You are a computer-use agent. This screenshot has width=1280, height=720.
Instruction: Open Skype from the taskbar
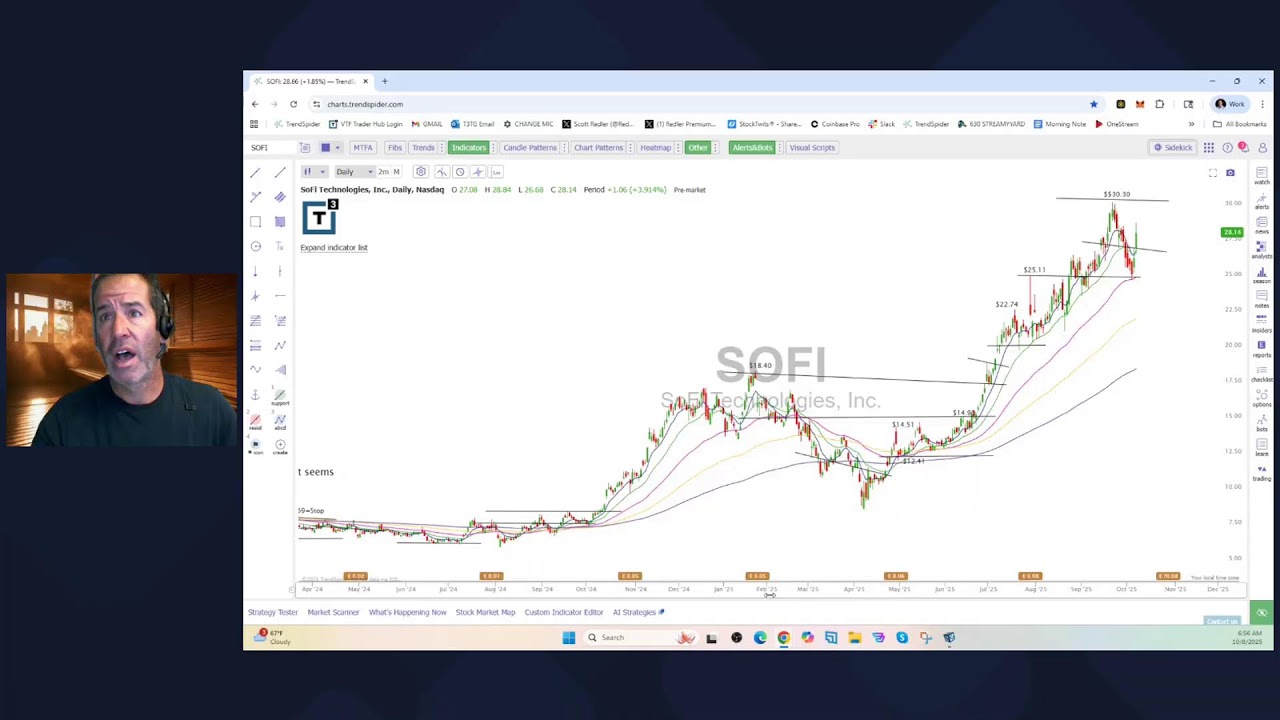902,638
